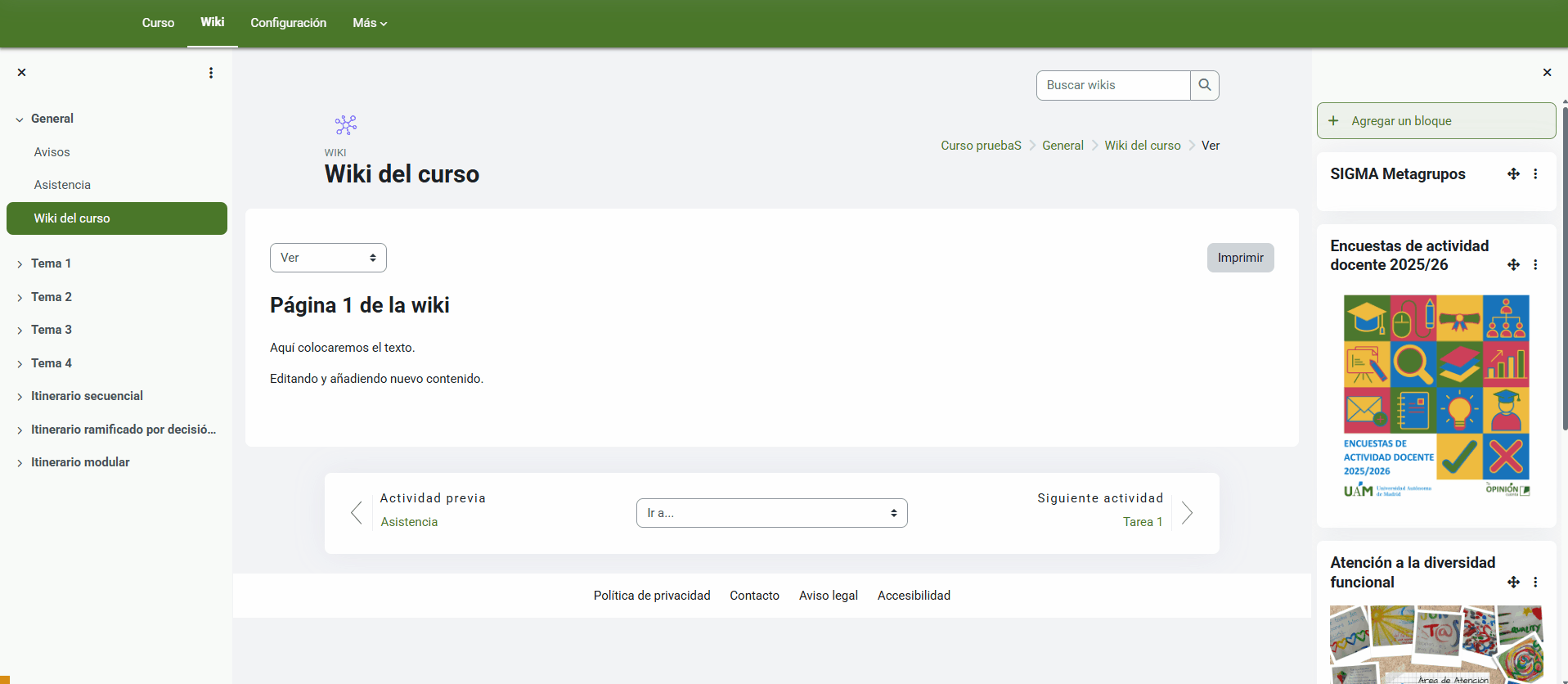This screenshot has height=684, width=1568.
Task: Click inside the Buscar wikis search field
Action: click(1112, 85)
